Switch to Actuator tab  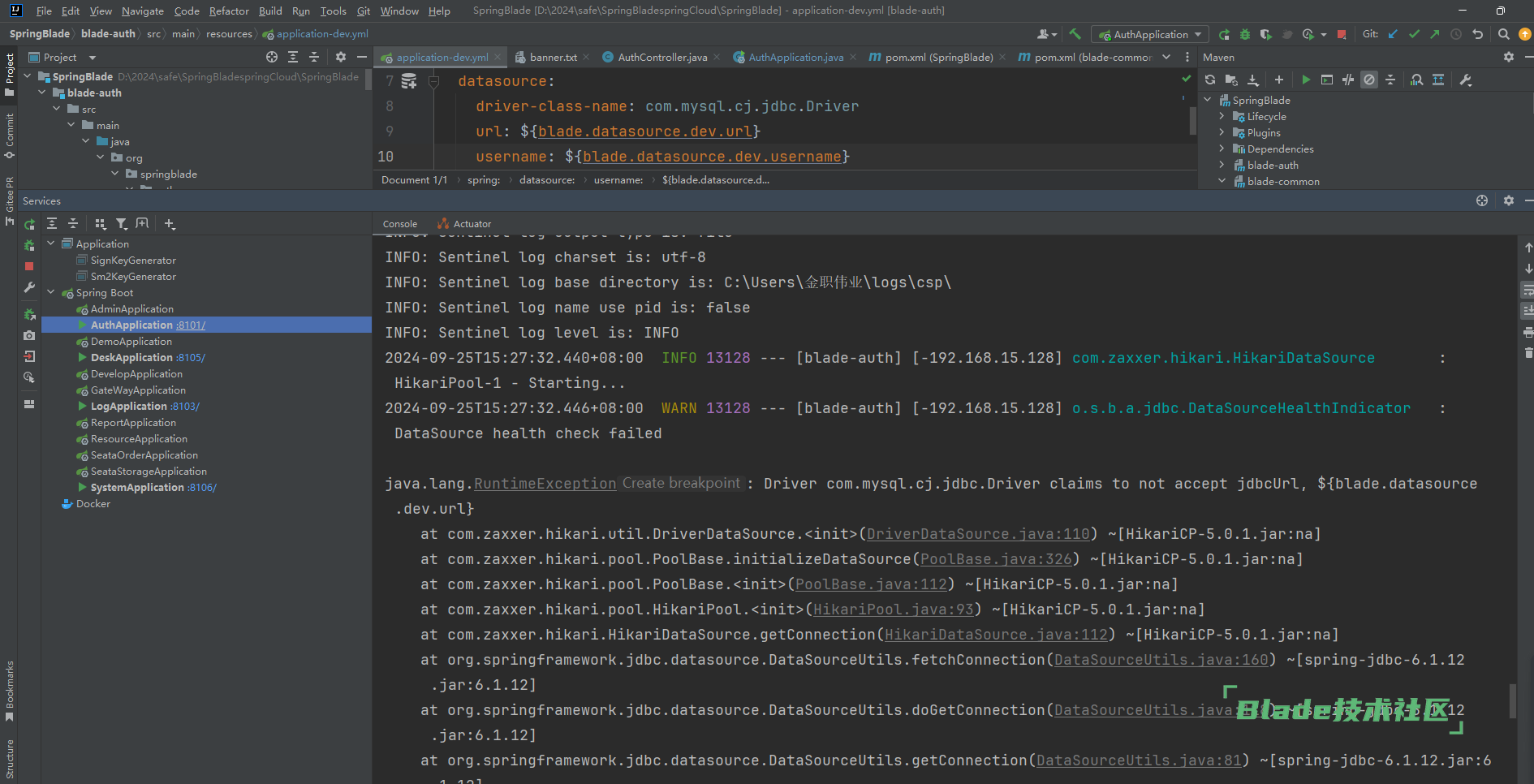464,224
